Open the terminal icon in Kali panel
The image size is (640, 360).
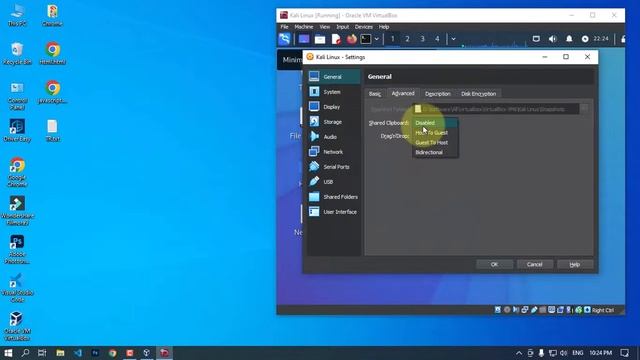pos(366,39)
